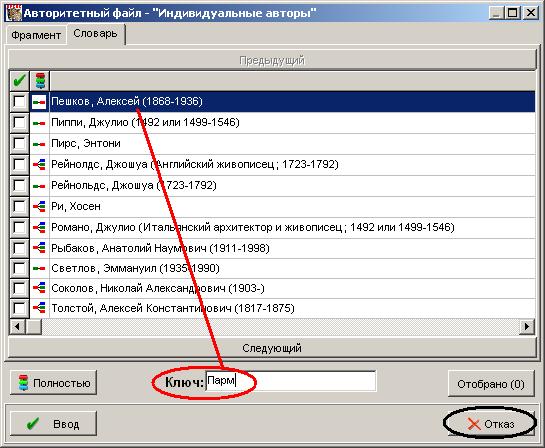
Task: Cancel with the Отказ button
Action: (x=490, y=424)
